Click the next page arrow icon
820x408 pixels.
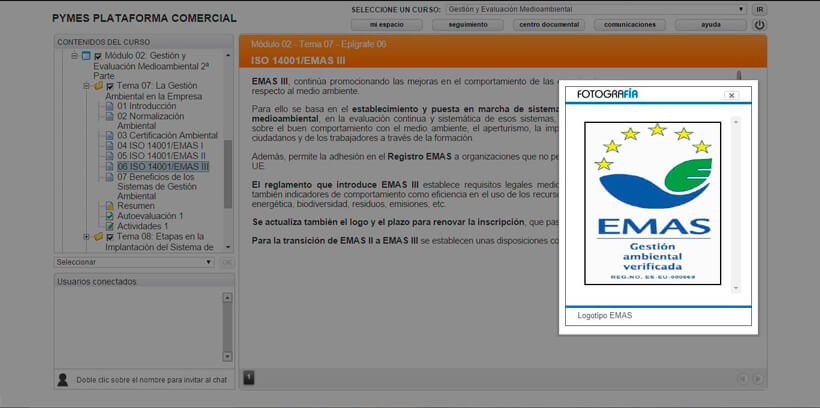pos(757,379)
